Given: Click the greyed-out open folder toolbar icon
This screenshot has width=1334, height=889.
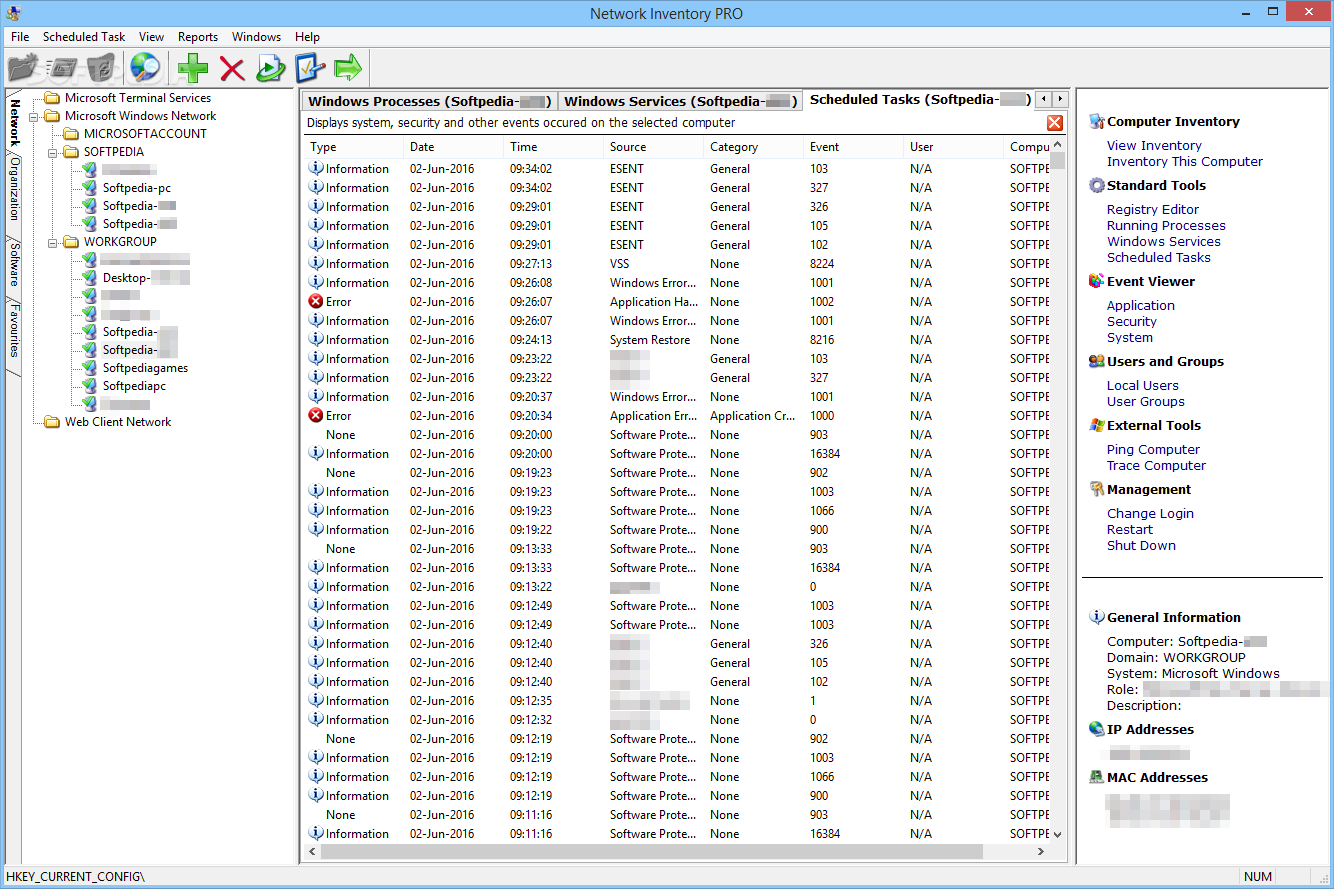Looking at the screenshot, I should tap(23, 68).
